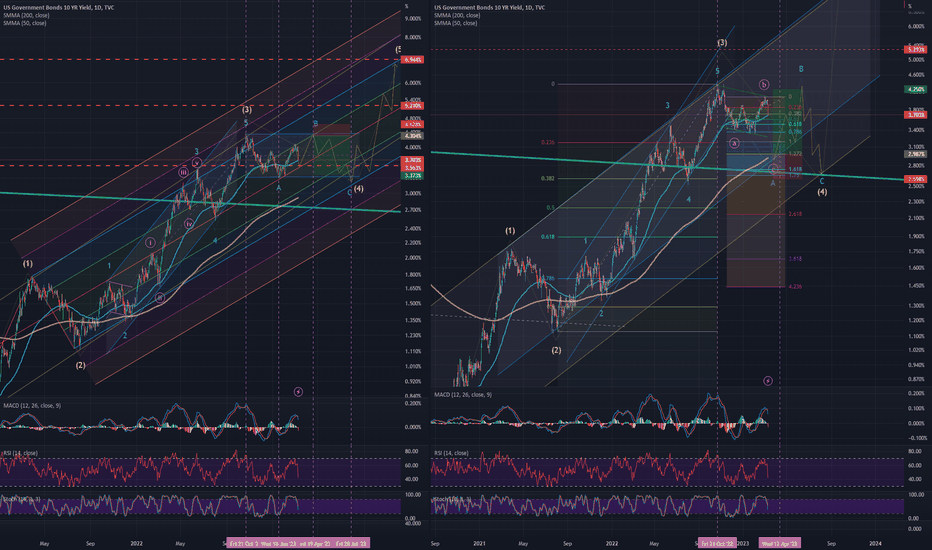Screen dimensions: 932x550
Task: Select wave label (4) in left chart
Action: pyautogui.click(x=358, y=188)
